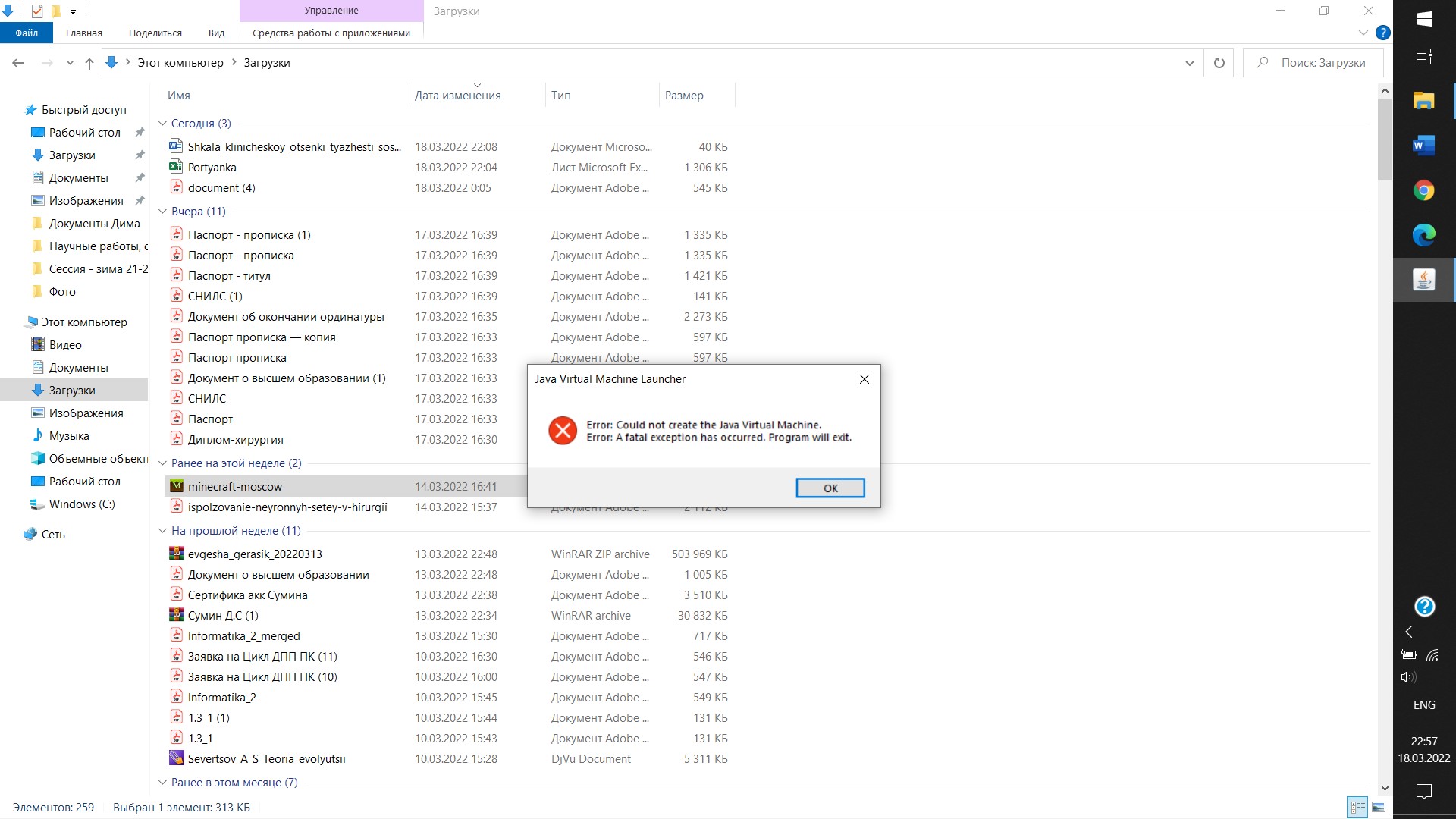Screen dimensions: 1456x819
Task: Collapse the Вчера (11) group
Action: point(162,212)
